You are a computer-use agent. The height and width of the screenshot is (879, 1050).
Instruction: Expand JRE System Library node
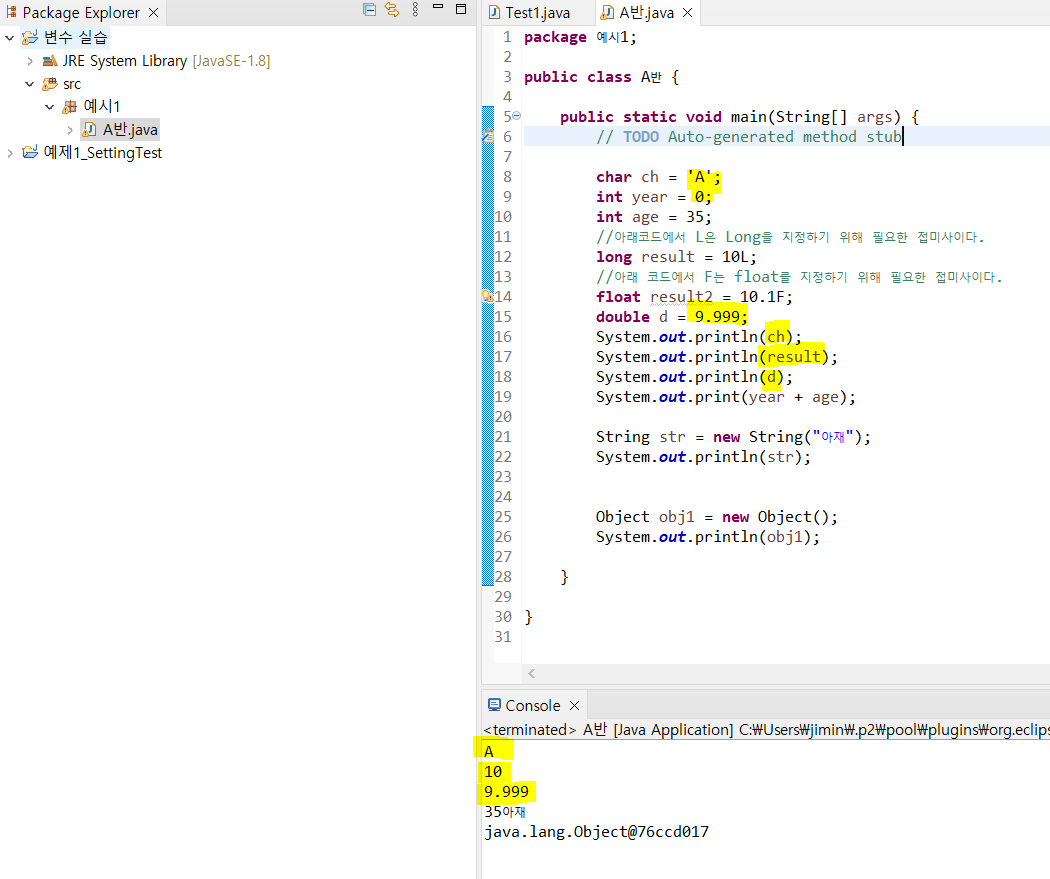(x=29, y=61)
